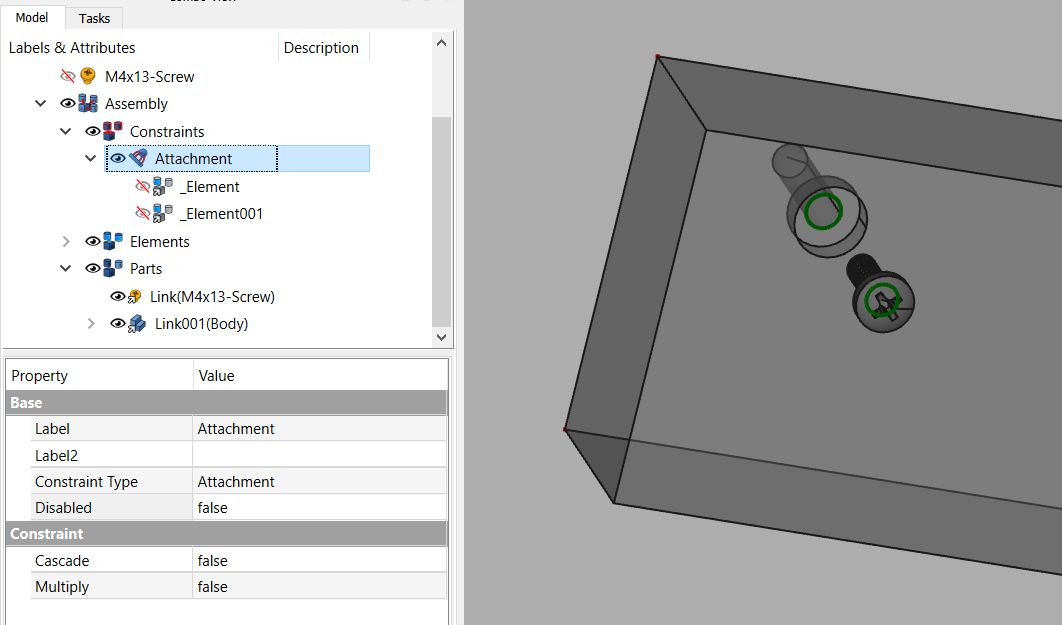Toggle the Attachment eye icon

(118, 157)
